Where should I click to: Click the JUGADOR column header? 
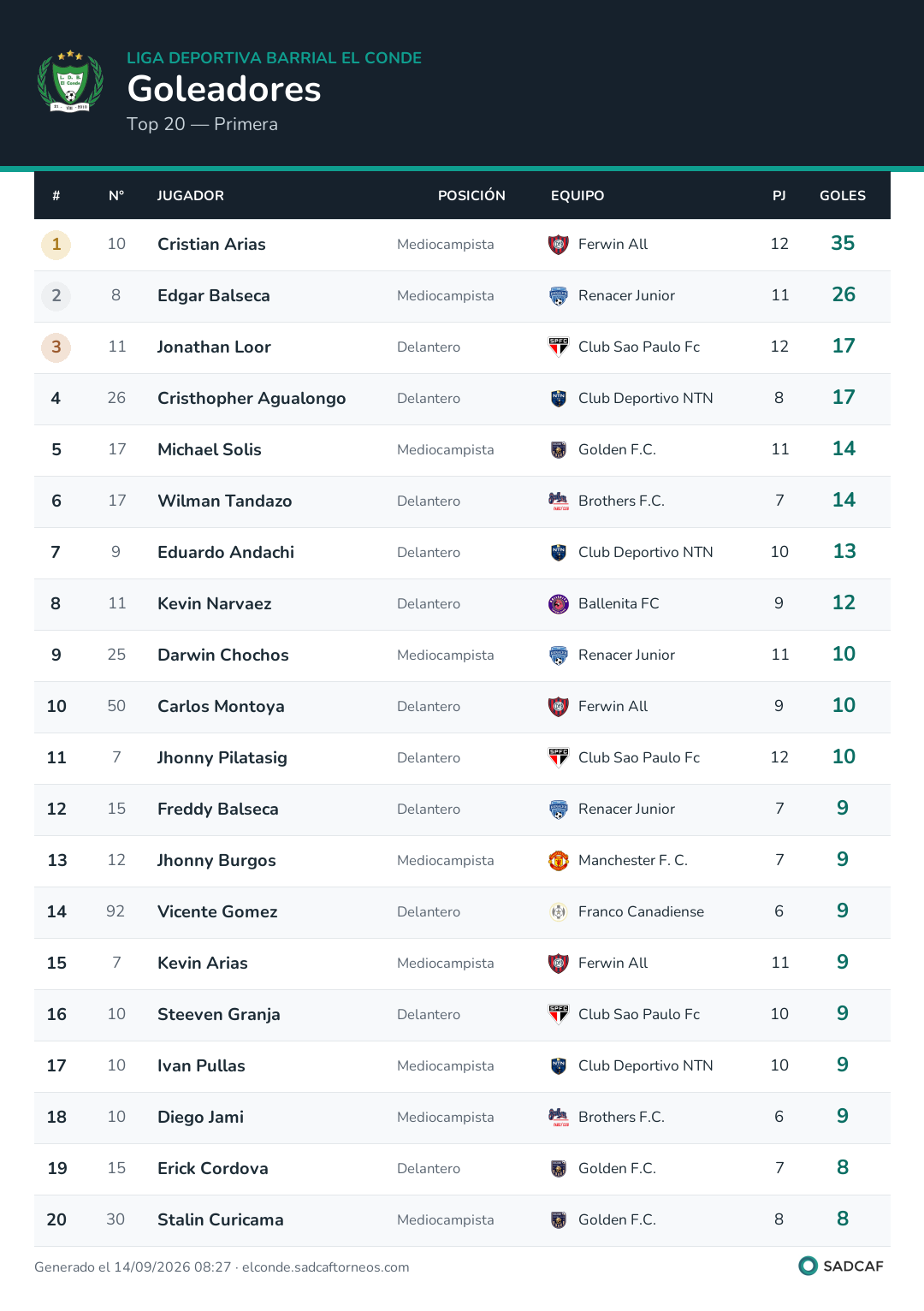pyautogui.click(x=191, y=196)
